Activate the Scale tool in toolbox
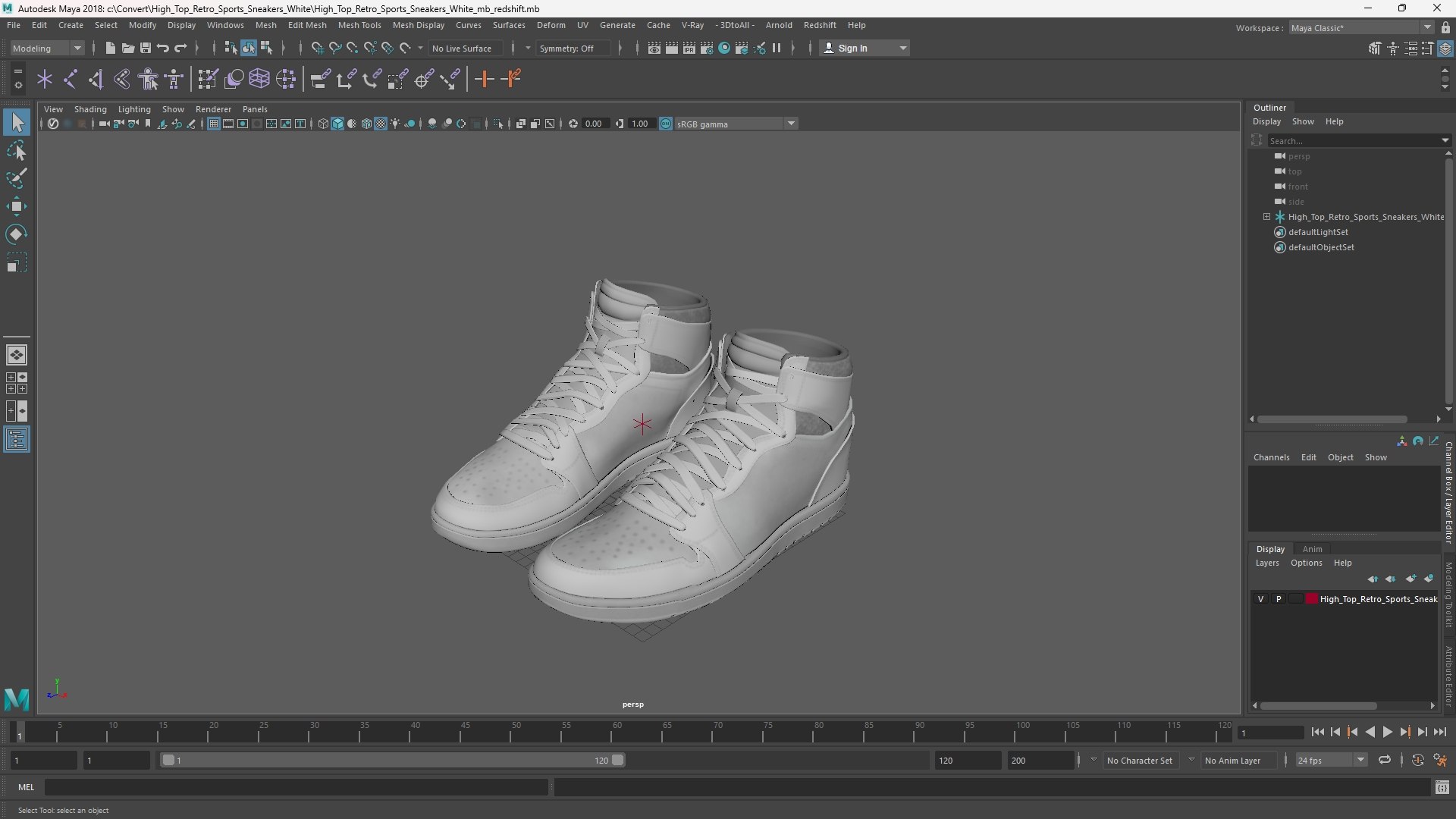 click(x=17, y=262)
